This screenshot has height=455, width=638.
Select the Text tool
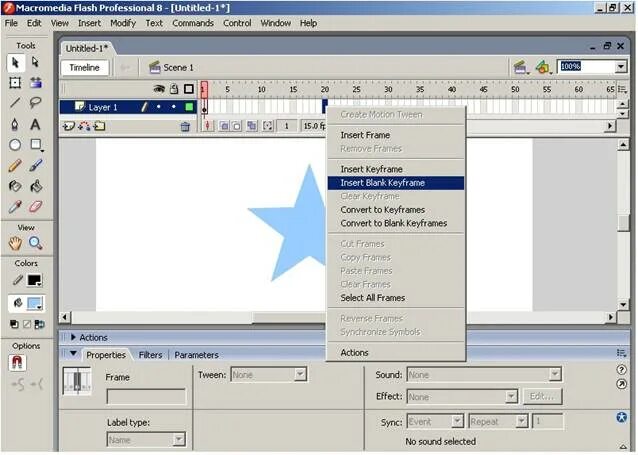35,124
